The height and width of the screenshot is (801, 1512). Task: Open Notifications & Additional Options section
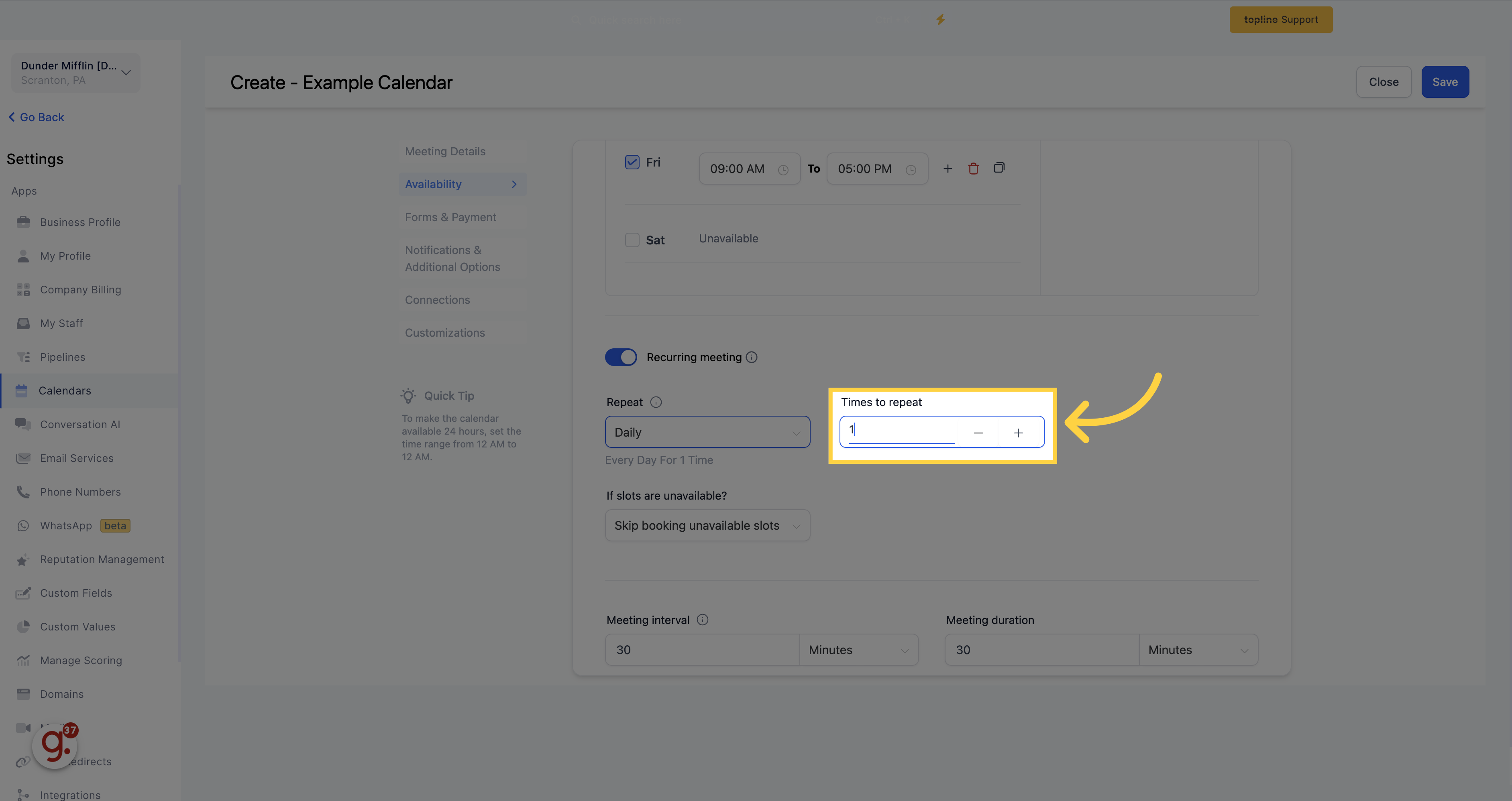(x=452, y=258)
